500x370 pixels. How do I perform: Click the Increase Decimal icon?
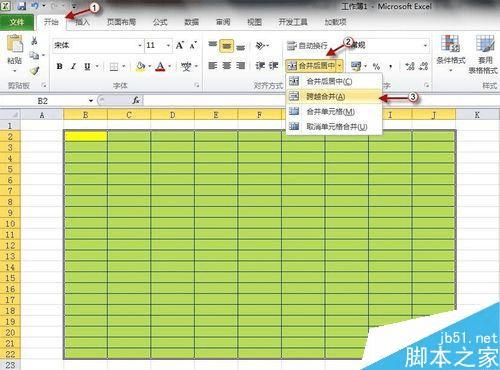[410, 66]
